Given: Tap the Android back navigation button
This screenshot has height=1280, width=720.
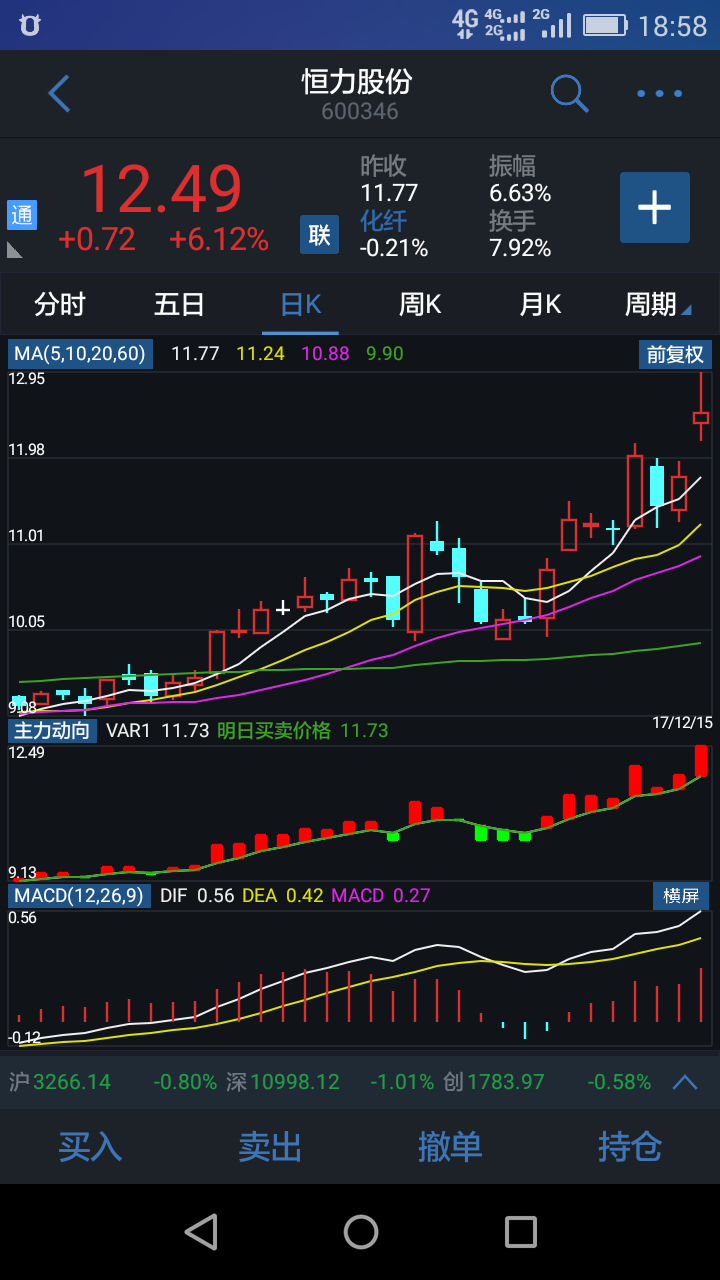Looking at the screenshot, I should [201, 1231].
